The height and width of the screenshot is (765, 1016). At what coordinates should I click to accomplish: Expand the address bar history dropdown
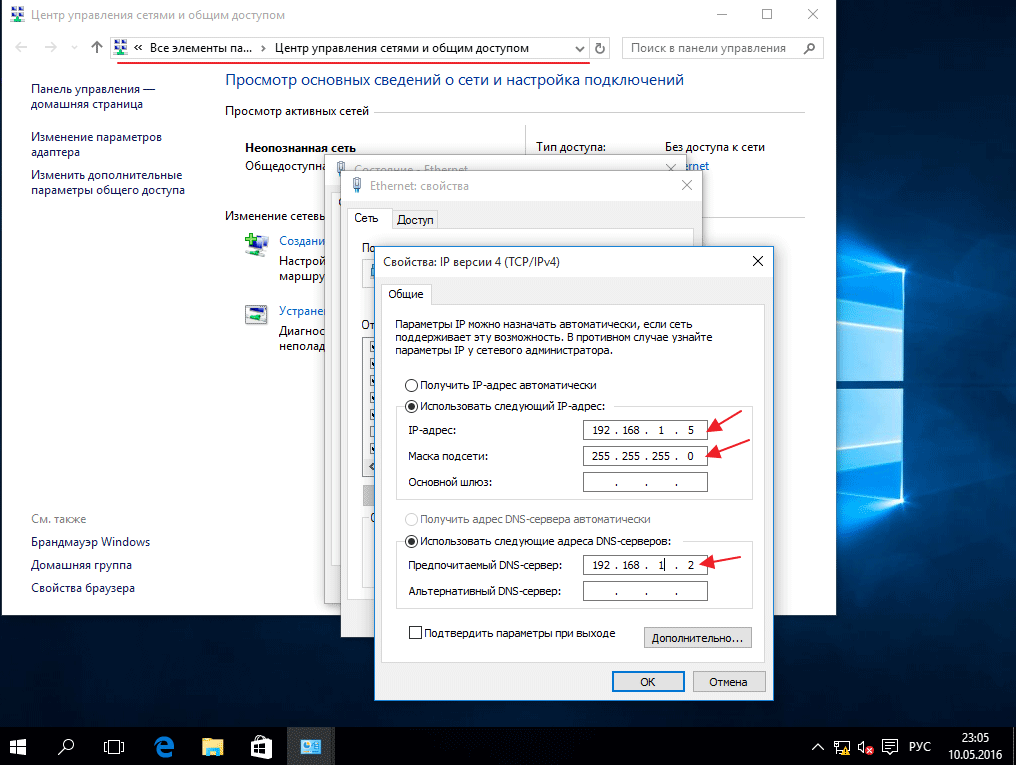(580, 48)
